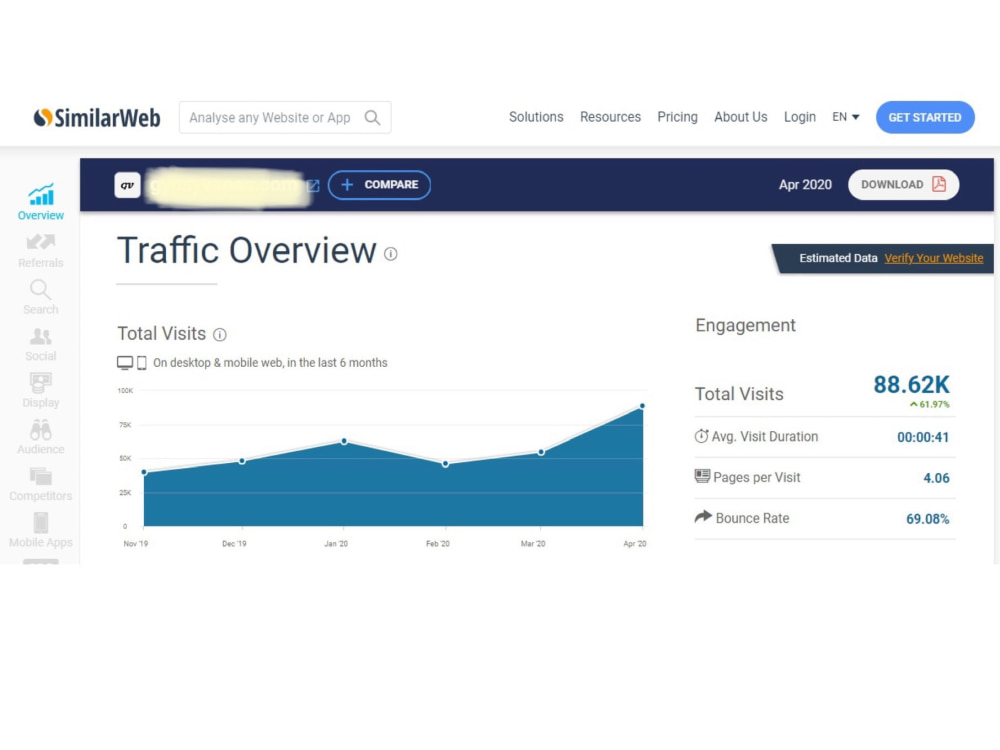
Task: Open the Display sidebar section
Action: click(40, 390)
